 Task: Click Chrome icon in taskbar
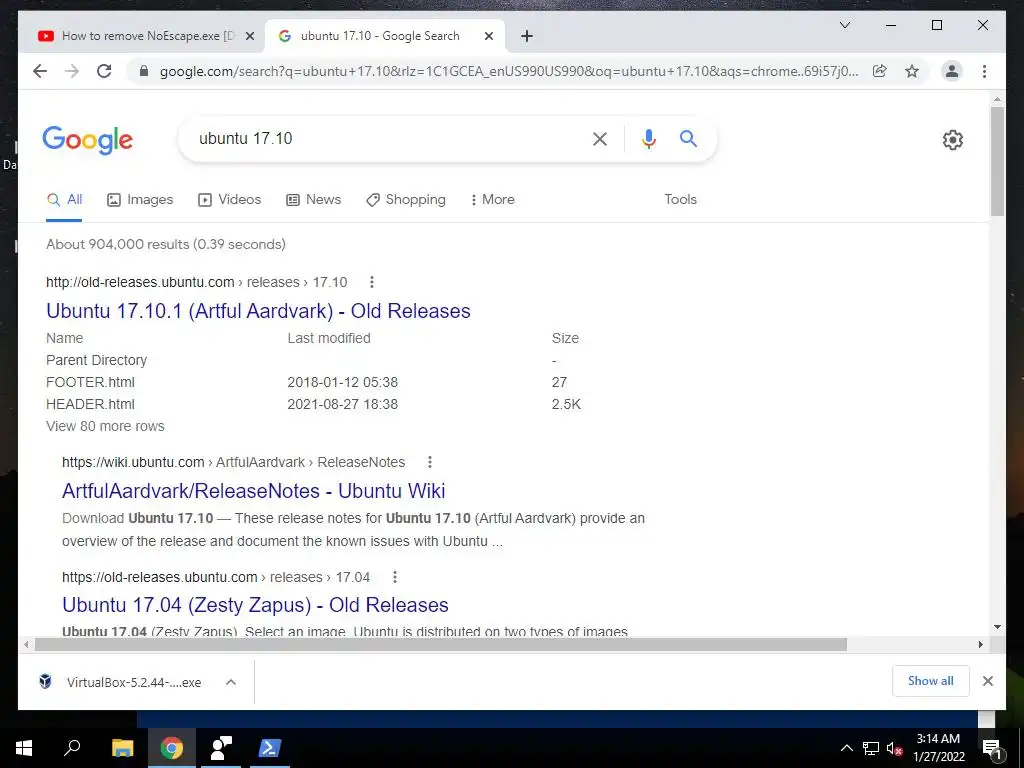coord(171,748)
